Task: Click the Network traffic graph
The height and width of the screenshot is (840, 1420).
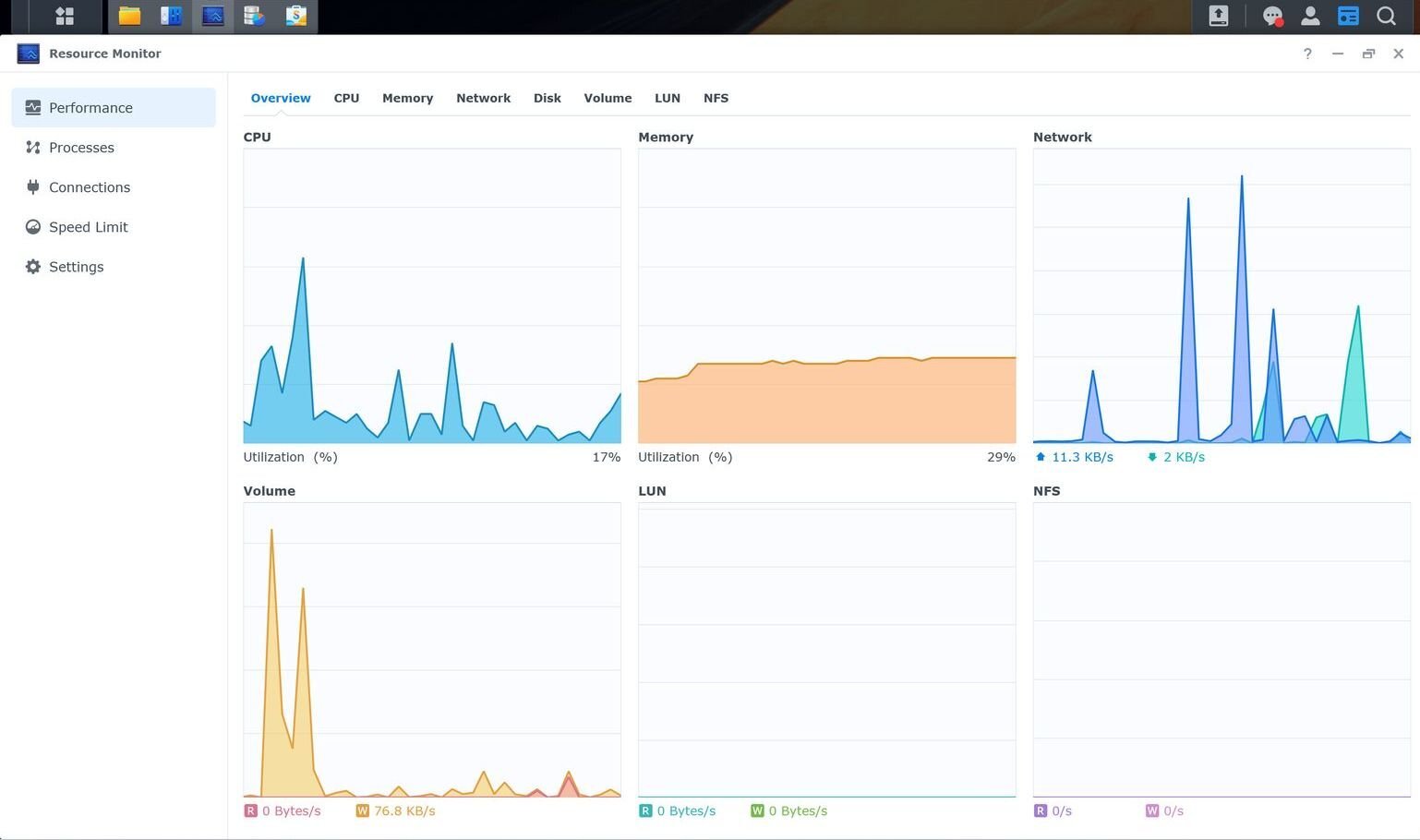Action: pyautogui.click(x=1221, y=295)
